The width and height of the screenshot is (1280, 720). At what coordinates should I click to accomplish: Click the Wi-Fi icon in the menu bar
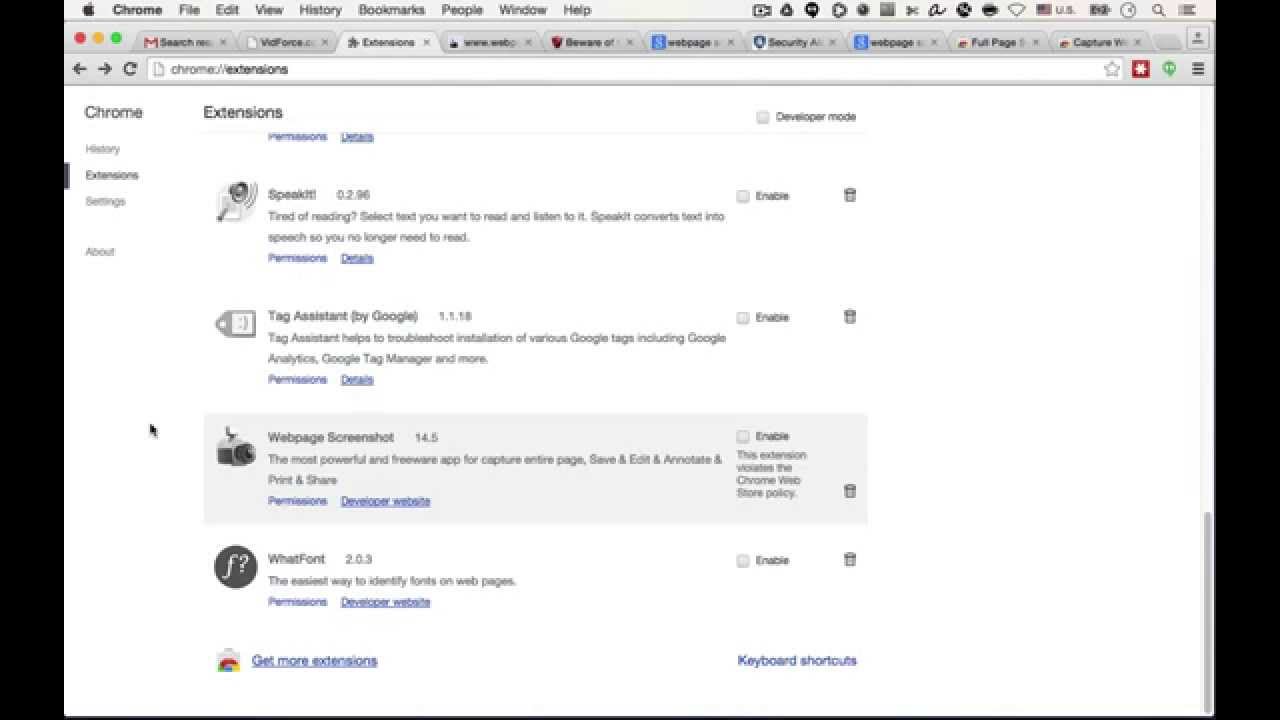1017,10
